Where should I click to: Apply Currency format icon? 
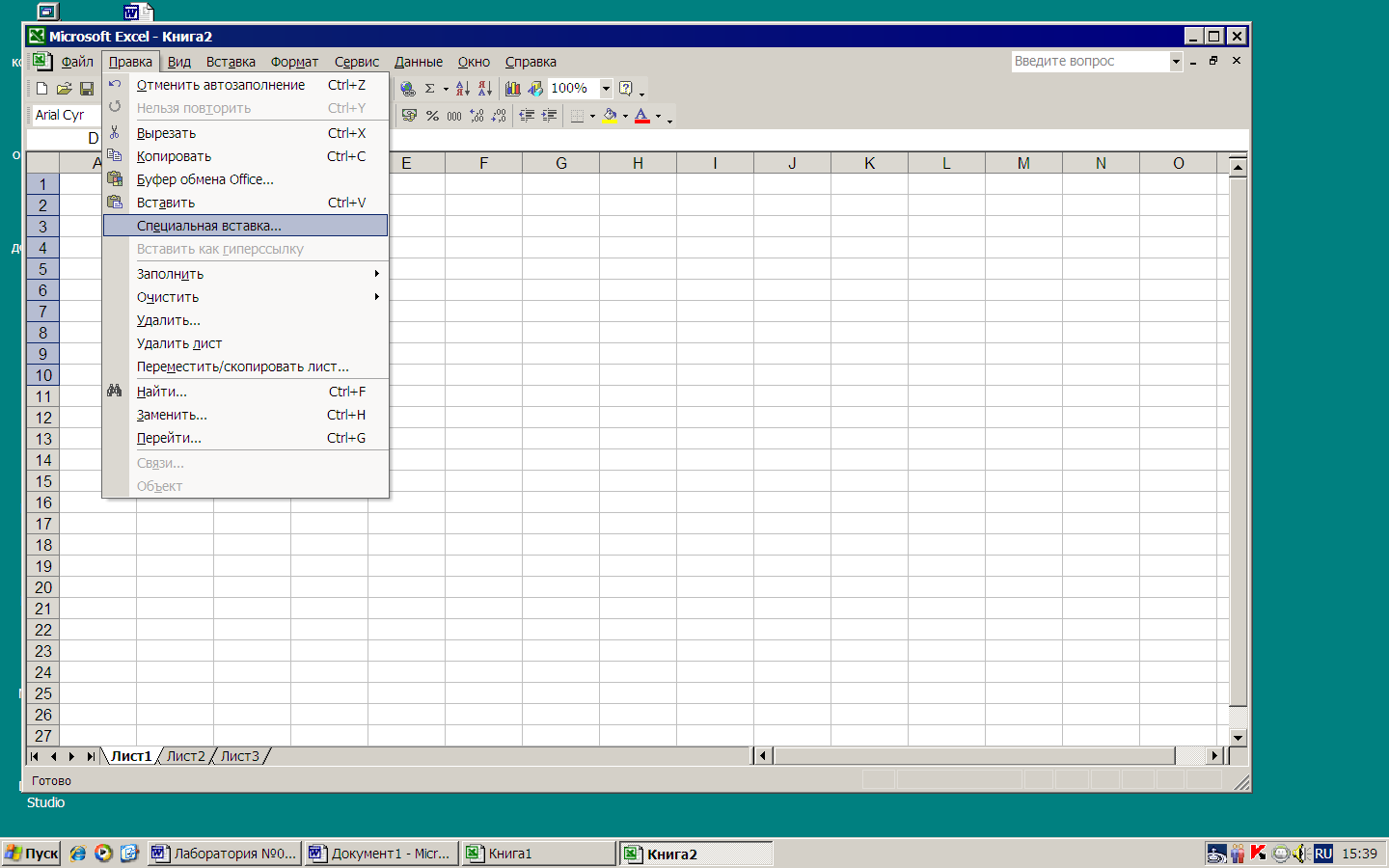click(x=409, y=116)
